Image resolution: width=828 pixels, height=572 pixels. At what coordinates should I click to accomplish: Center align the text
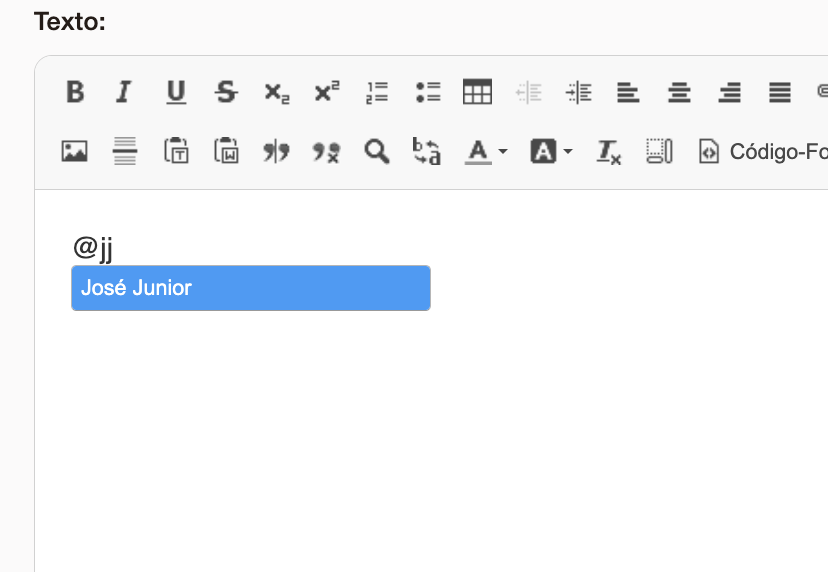click(x=679, y=93)
